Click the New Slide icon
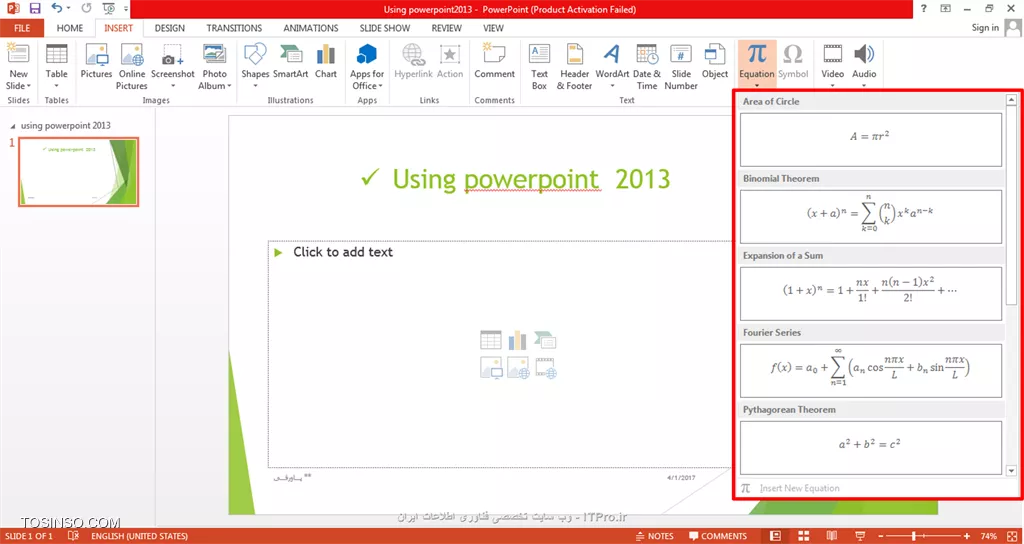This screenshot has width=1024, height=544. coord(18,55)
